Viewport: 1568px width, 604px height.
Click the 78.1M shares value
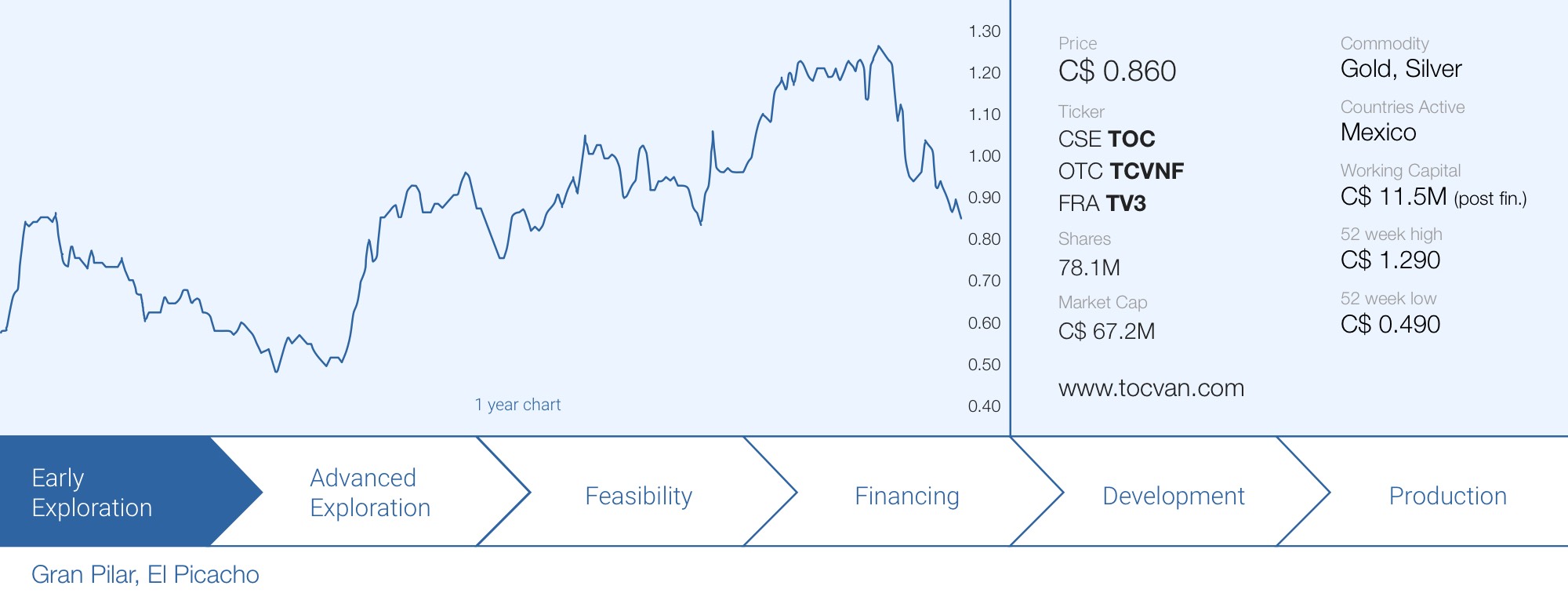[1089, 268]
